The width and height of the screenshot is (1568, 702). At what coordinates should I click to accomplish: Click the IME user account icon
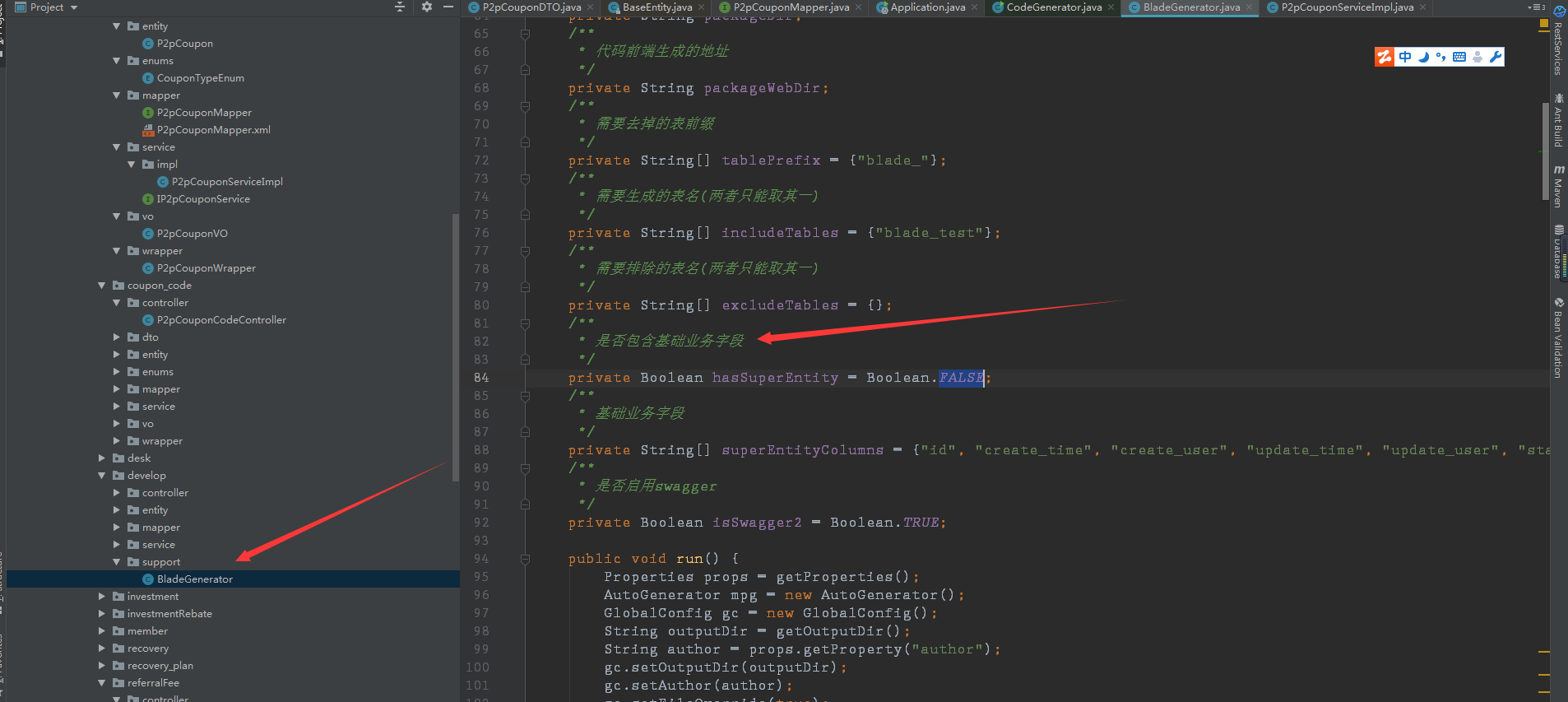pos(1478,57)
